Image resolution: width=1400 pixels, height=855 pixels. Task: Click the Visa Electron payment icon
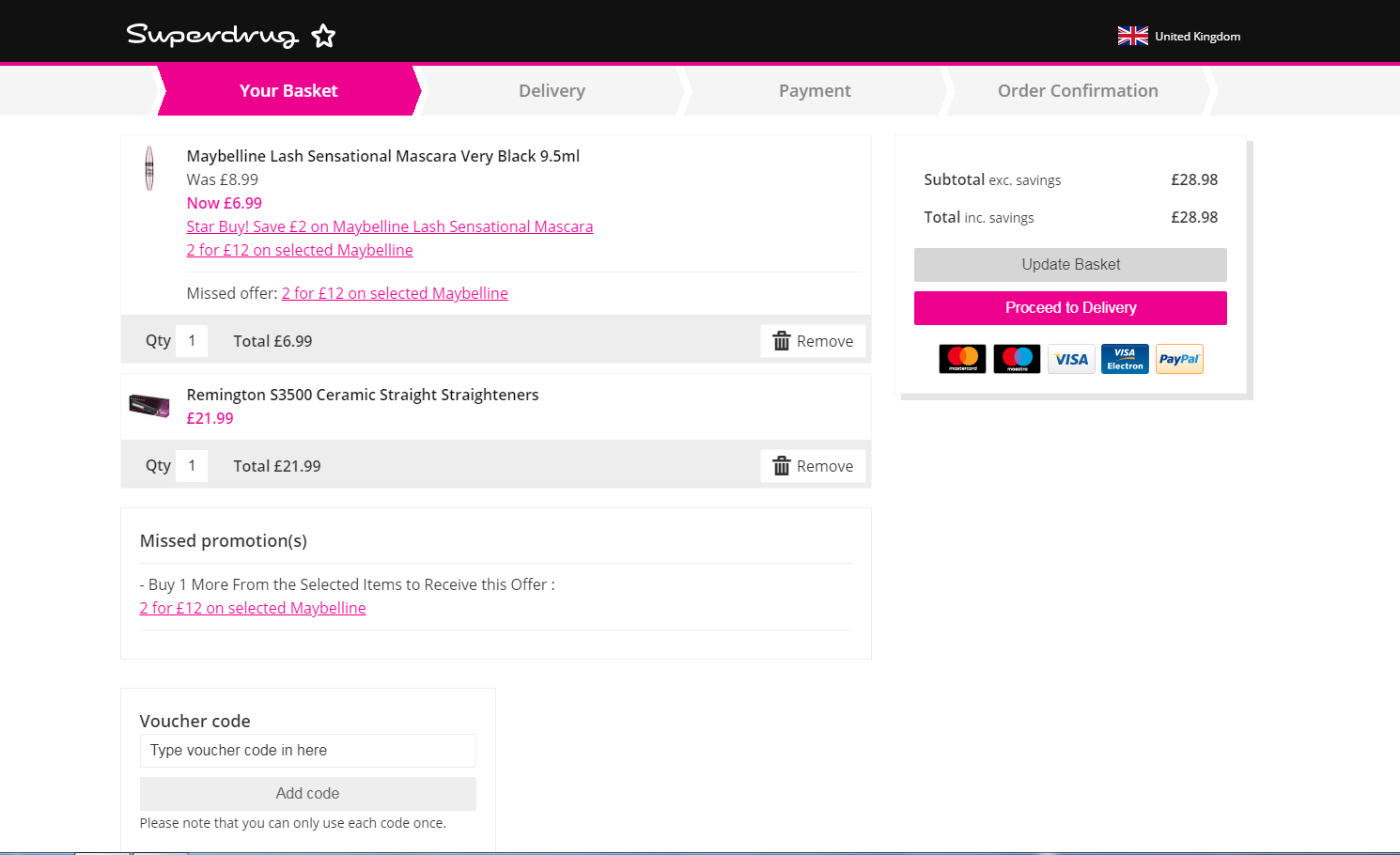click(1125, 359)
